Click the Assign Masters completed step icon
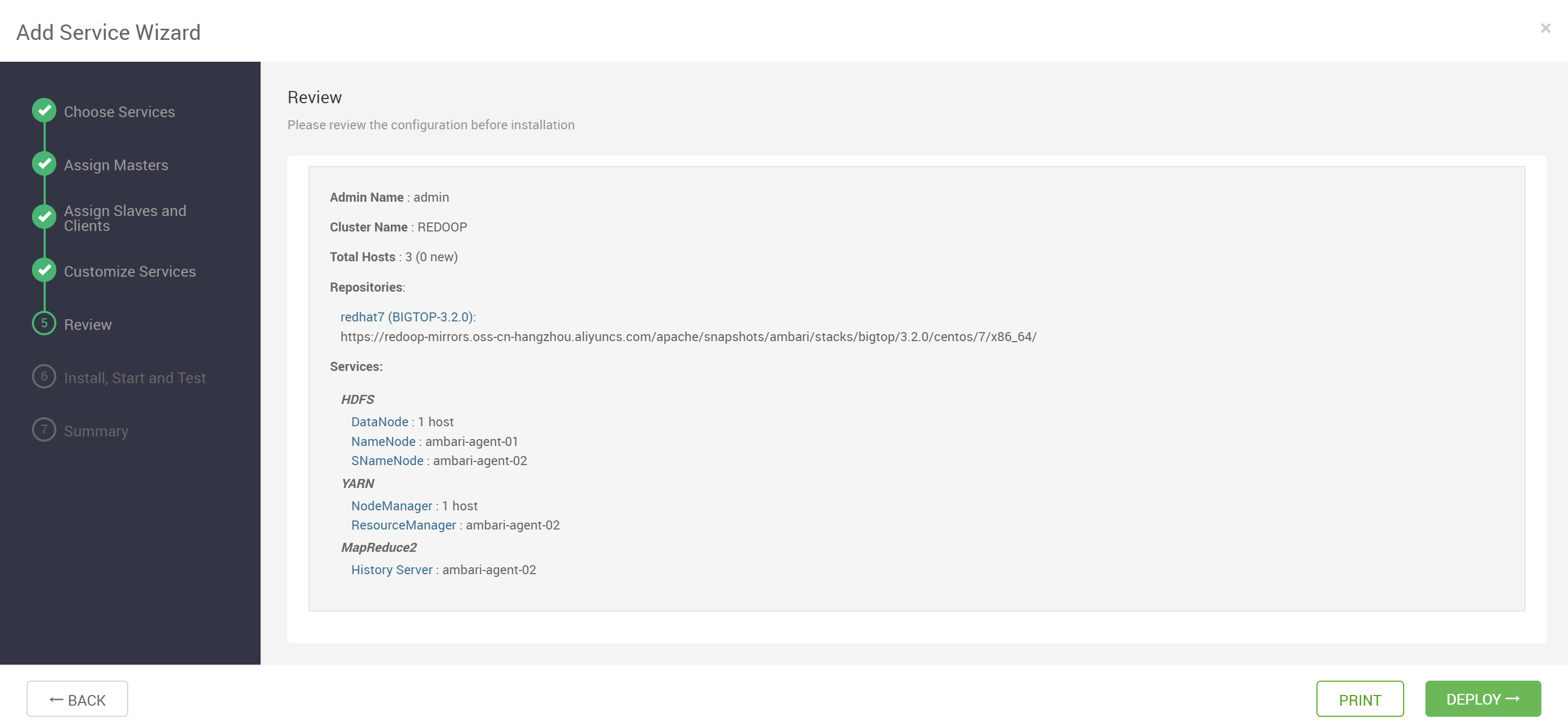Viewport: 1568px width, 728px height. [44, 163]
